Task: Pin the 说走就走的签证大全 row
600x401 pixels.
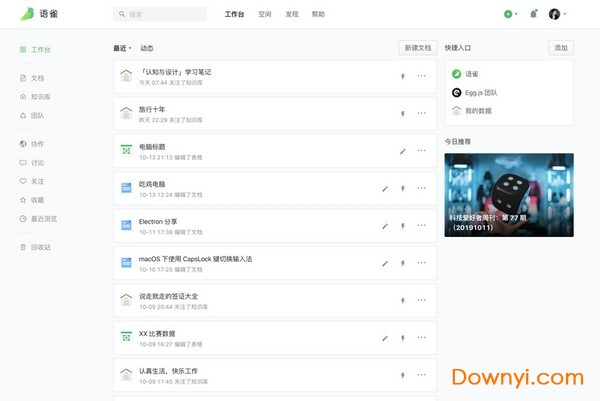Action: coord(403,301)
